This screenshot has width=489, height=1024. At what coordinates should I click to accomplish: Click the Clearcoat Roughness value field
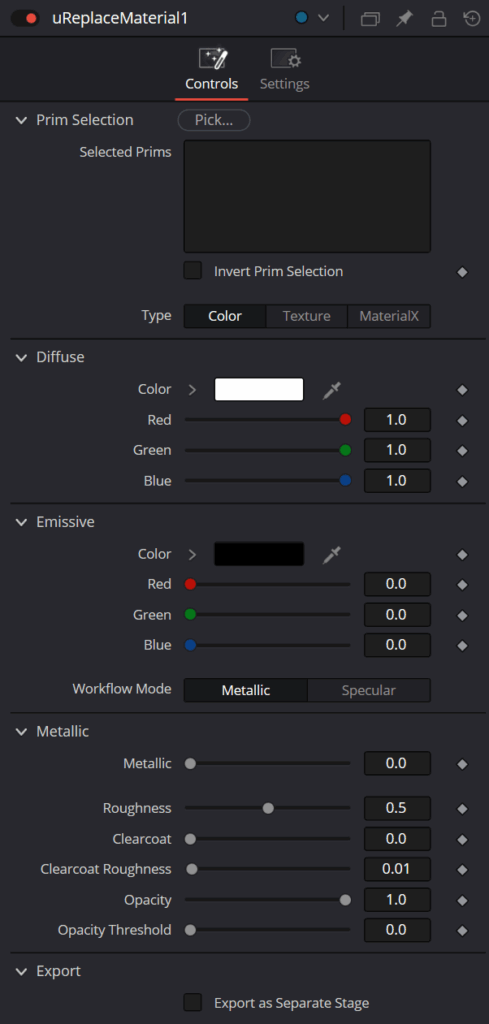tap(397, 869)
